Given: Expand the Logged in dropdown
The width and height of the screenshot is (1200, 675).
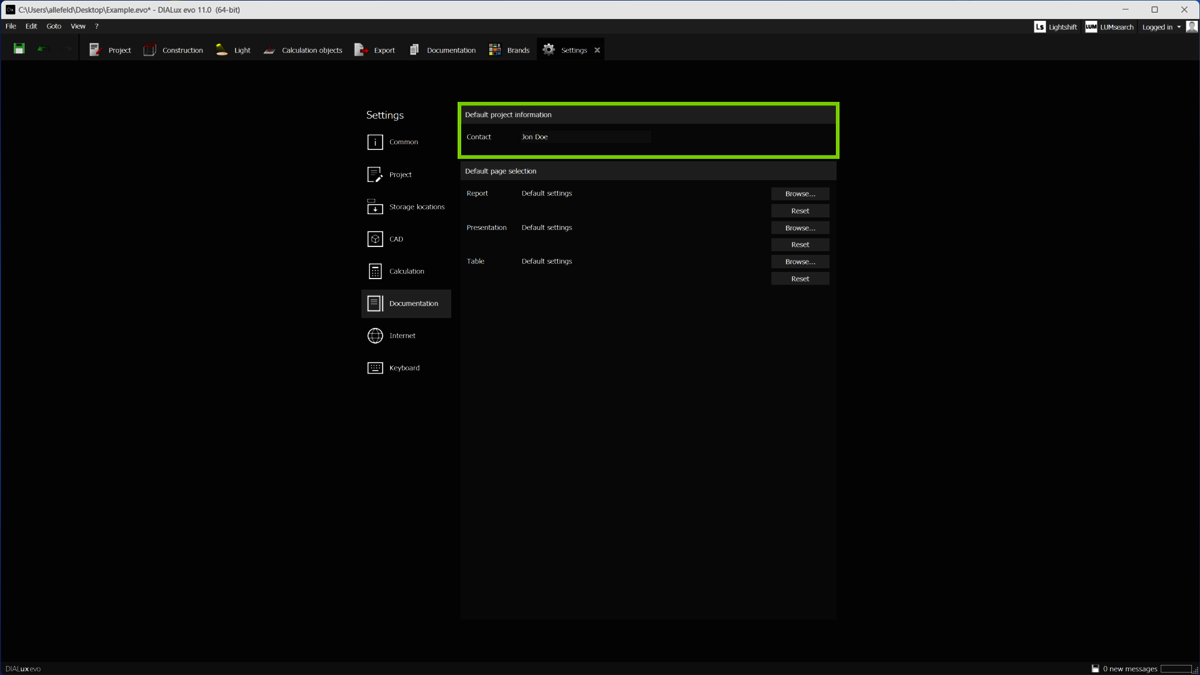Looking at the screenshot, I should pos(1161,27).
